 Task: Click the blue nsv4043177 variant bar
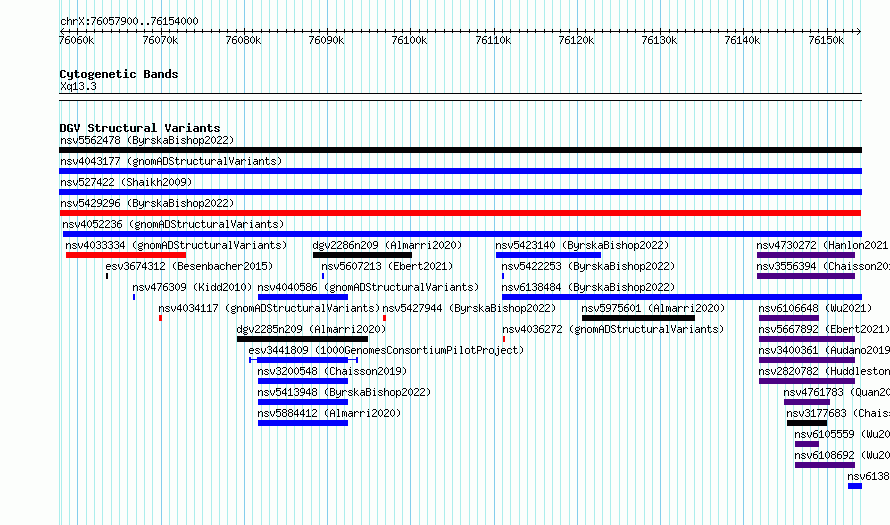460,171
